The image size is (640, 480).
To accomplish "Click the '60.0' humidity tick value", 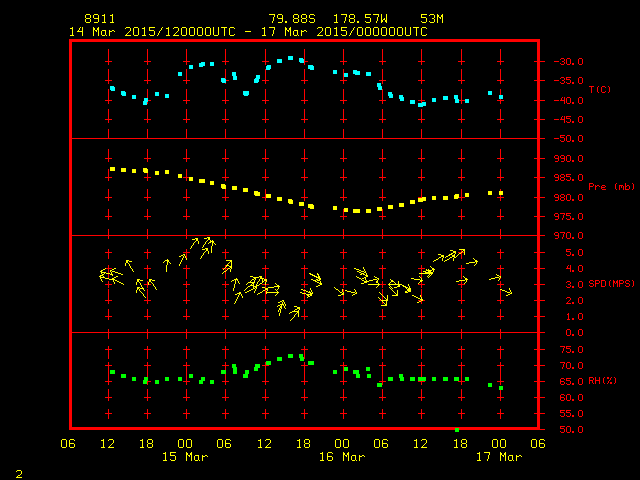I will [571, 398].
